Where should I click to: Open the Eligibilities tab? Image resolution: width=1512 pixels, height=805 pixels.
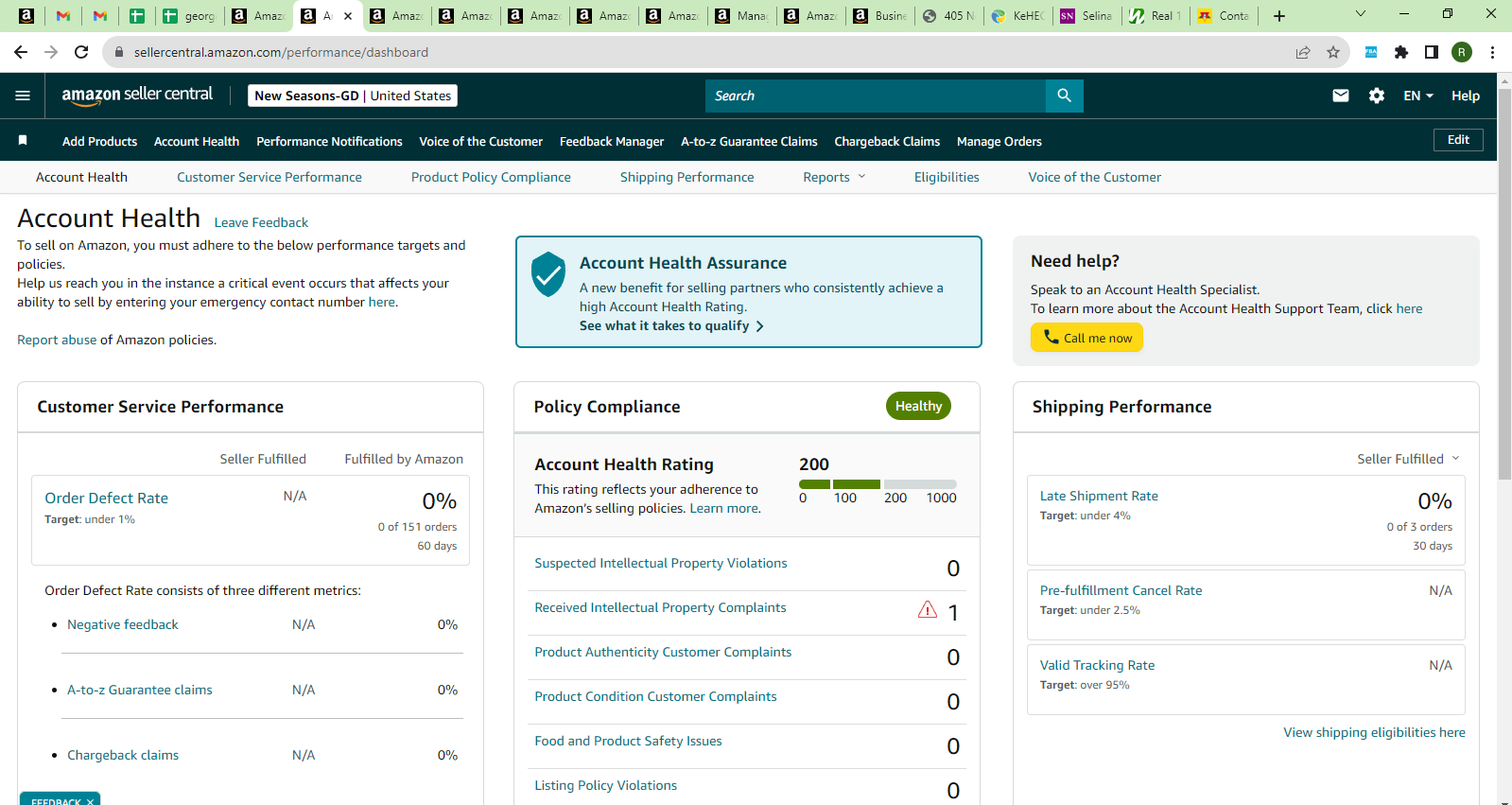947,177
